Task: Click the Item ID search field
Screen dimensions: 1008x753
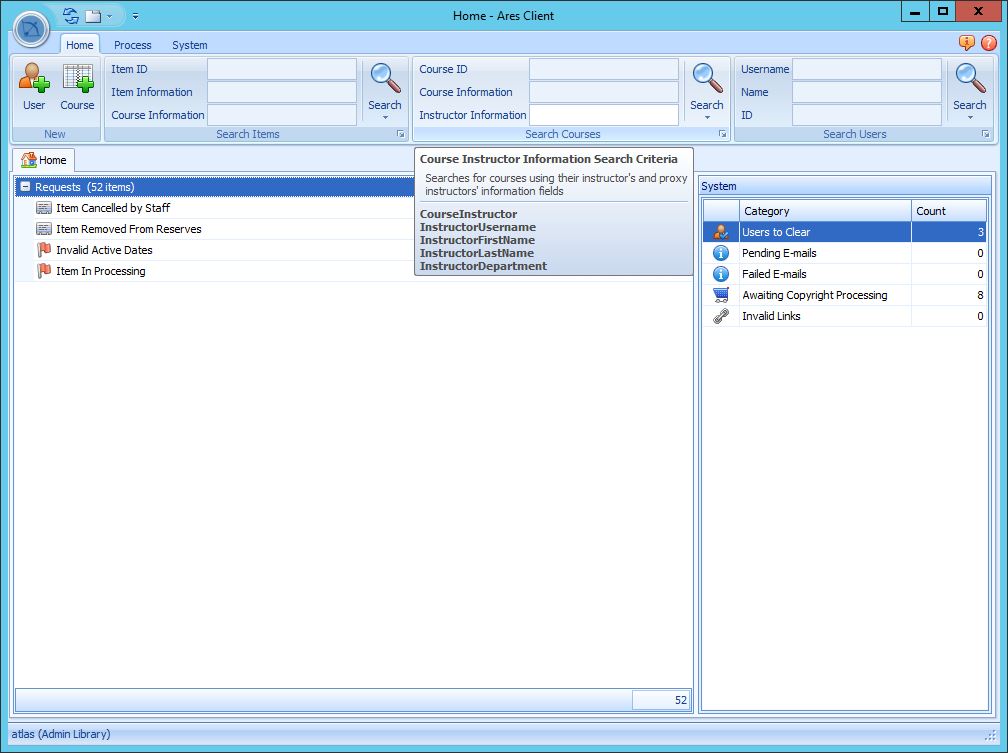Action: coord(282,69)
